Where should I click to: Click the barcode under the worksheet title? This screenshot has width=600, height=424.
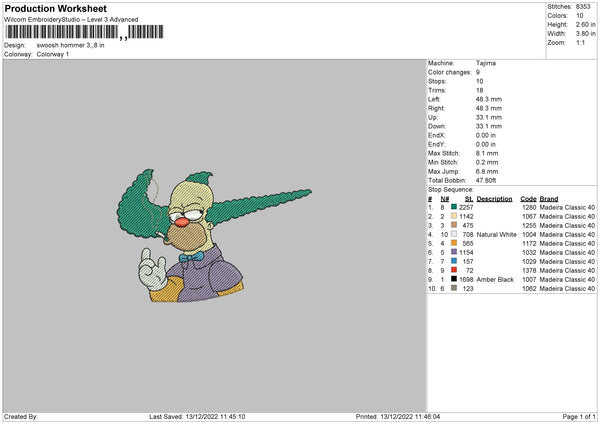pos(84,32)
